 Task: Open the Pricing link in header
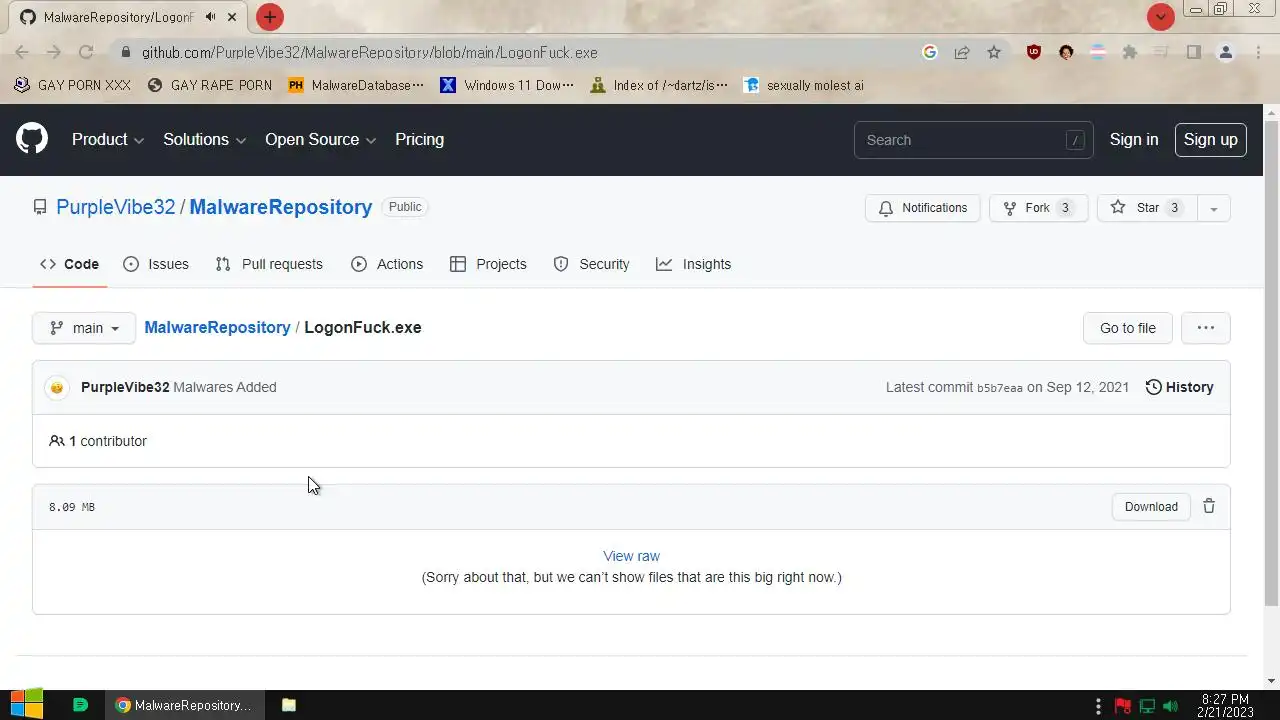(x=419, y=139)
